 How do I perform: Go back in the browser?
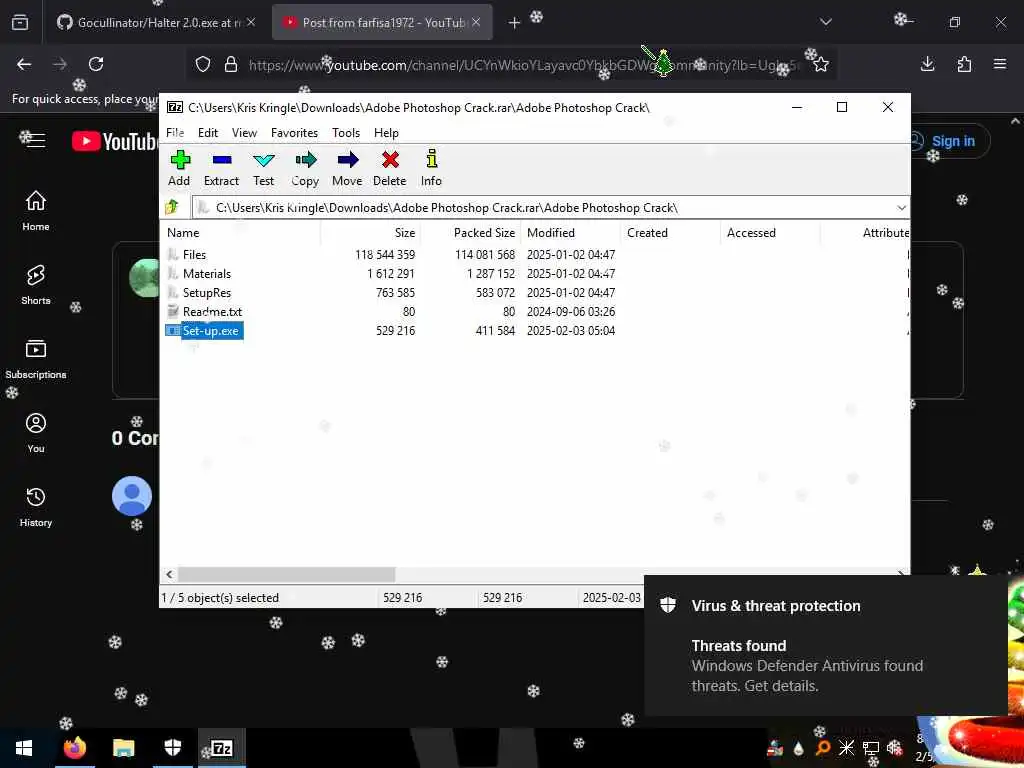[x=24, y=64]
